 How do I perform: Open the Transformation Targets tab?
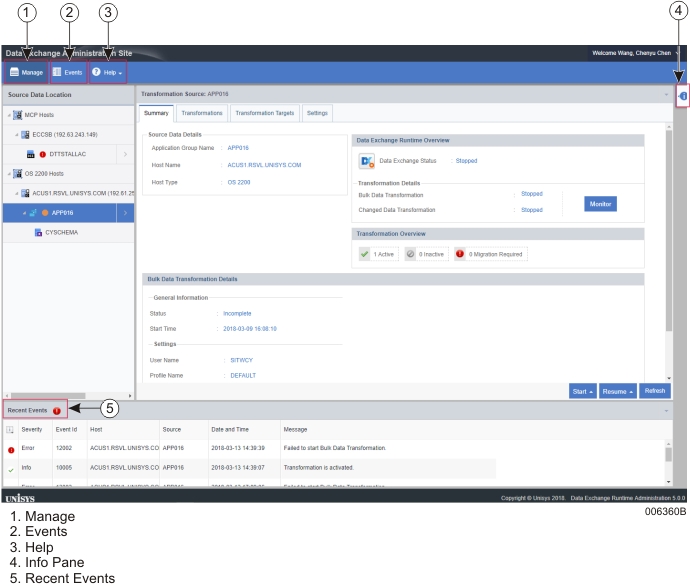point(264,113)
